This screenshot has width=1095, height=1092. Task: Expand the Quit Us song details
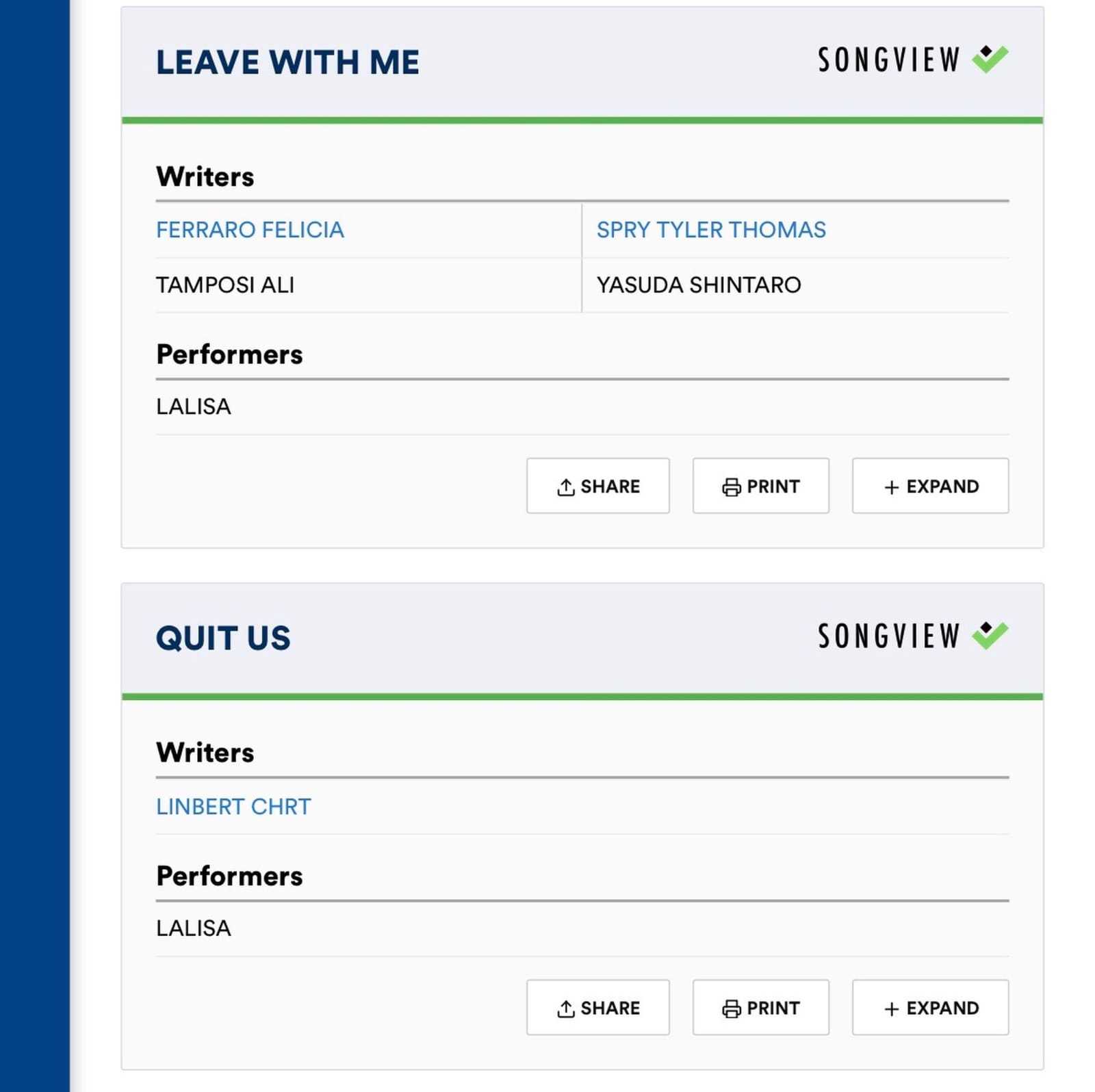pos(930,1007)
